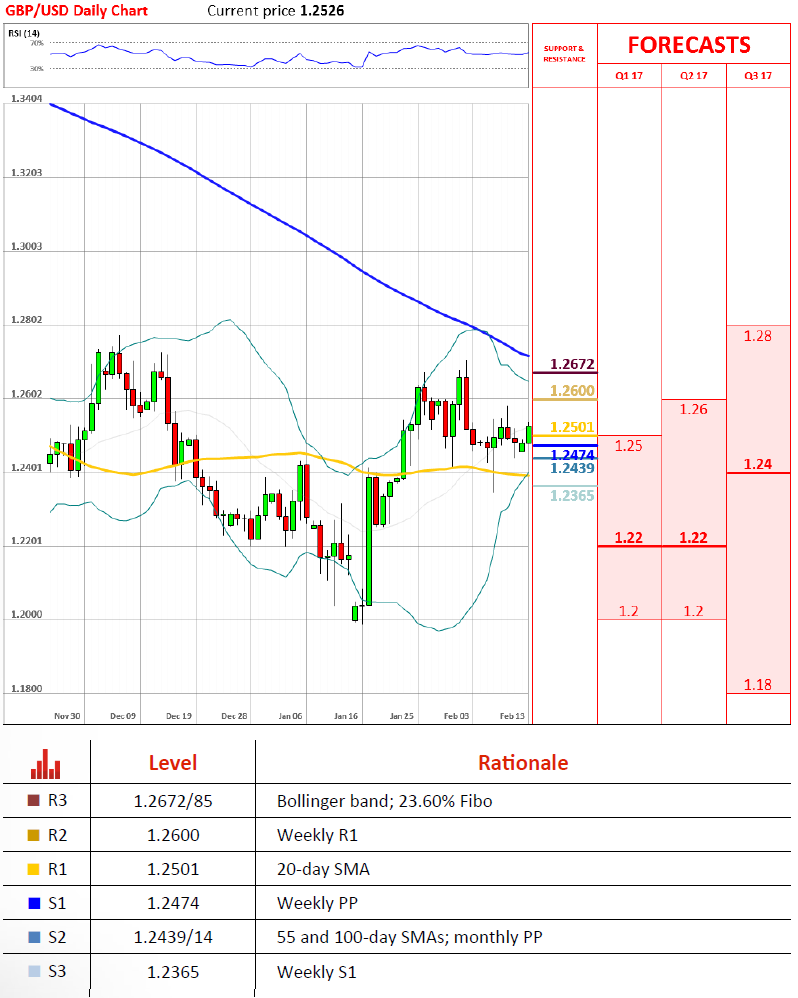
Task: Select the Q2 17 forecast column header
Action: coord(694,76)
